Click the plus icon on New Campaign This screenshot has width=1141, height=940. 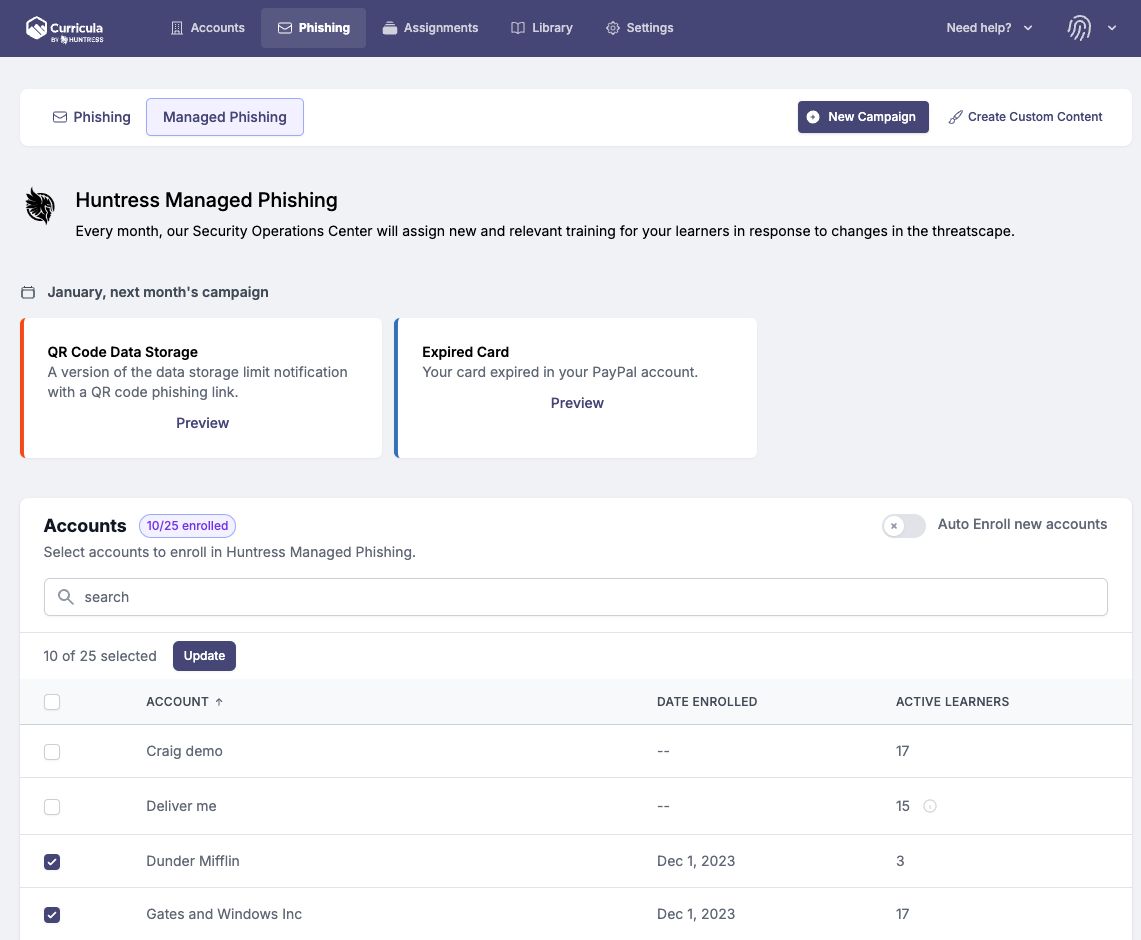coord(813,117)
